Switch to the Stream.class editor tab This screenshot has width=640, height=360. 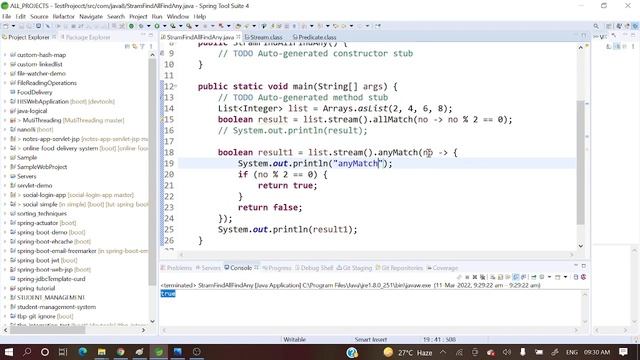point(264,37)
